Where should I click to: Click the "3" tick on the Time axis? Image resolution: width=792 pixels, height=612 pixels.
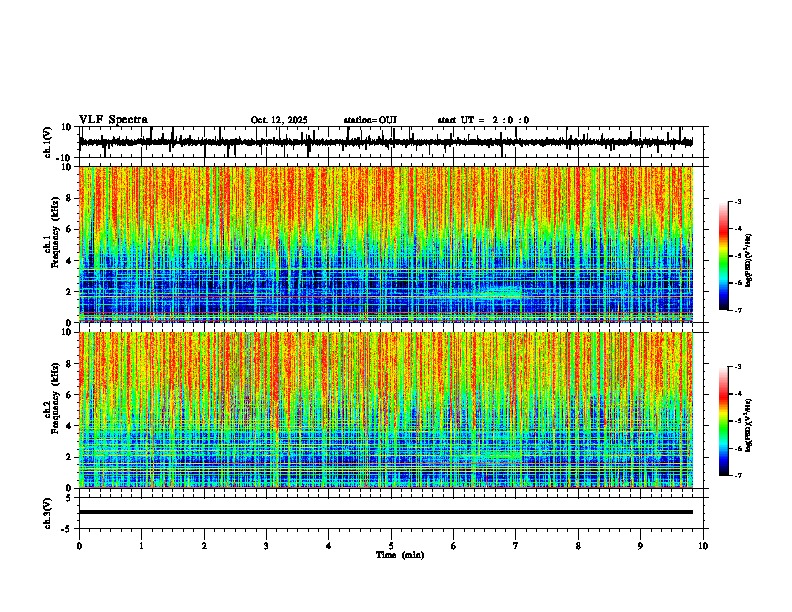click(266, 546)
